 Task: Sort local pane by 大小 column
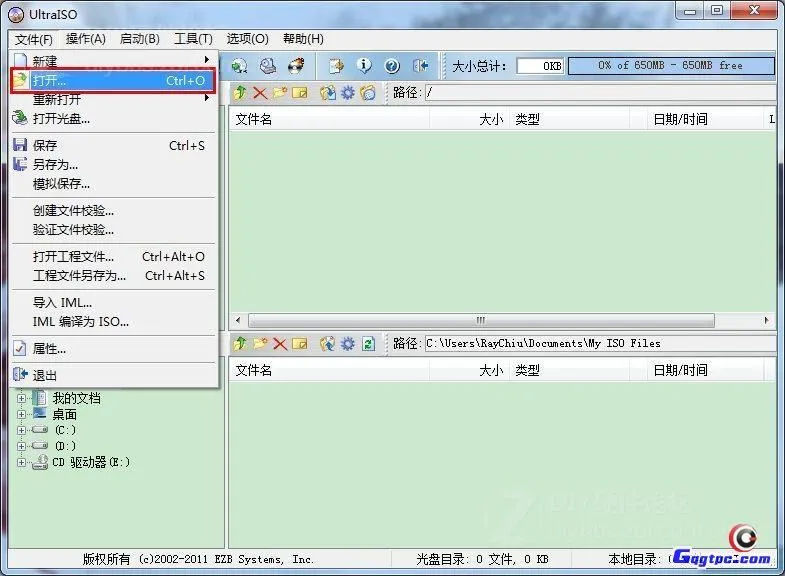coord(469,370)
